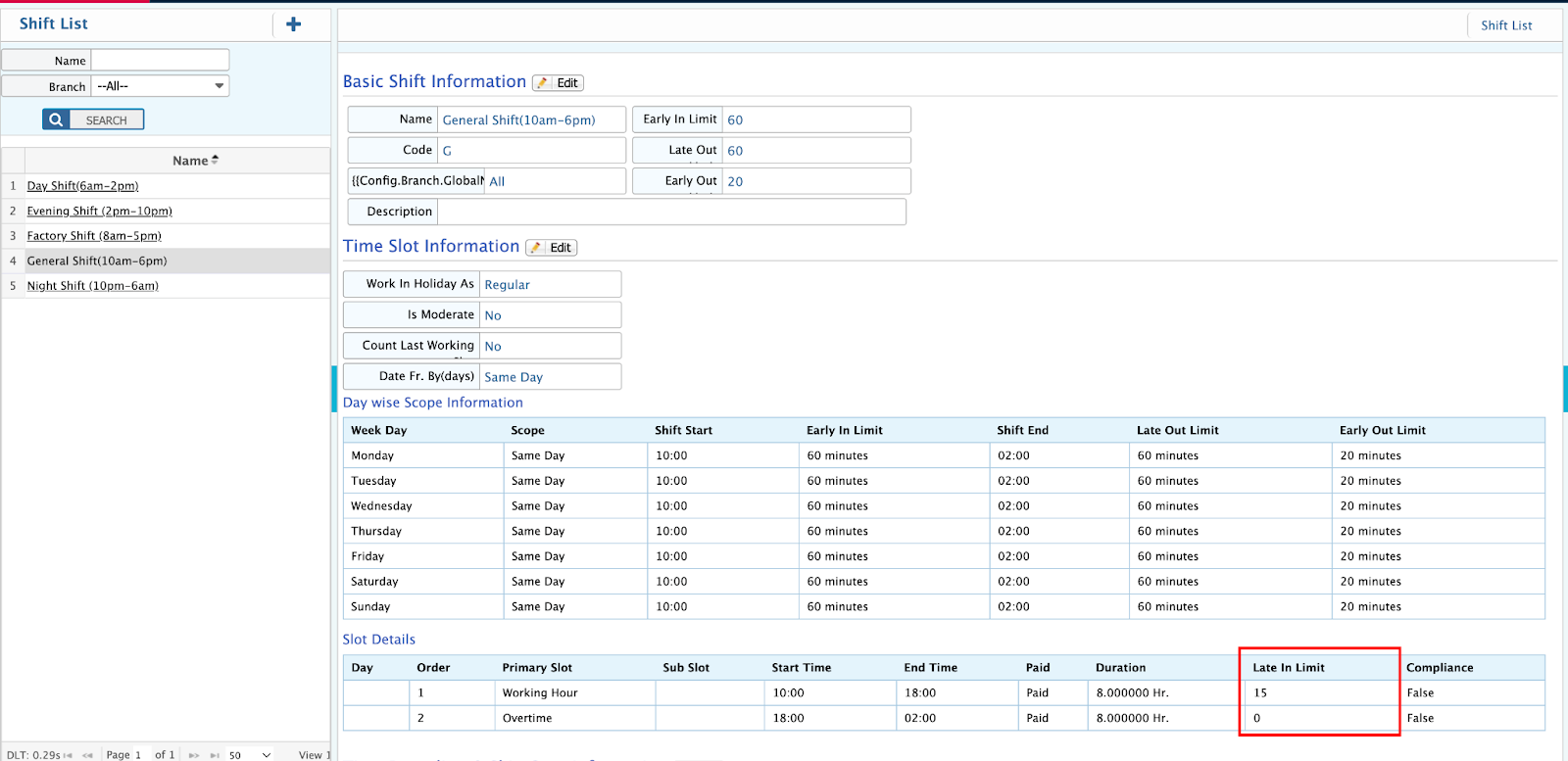This screenshot has height=761, width=1568.
Task: Click Is Moderate value No
Action: (x=493, y=315)
